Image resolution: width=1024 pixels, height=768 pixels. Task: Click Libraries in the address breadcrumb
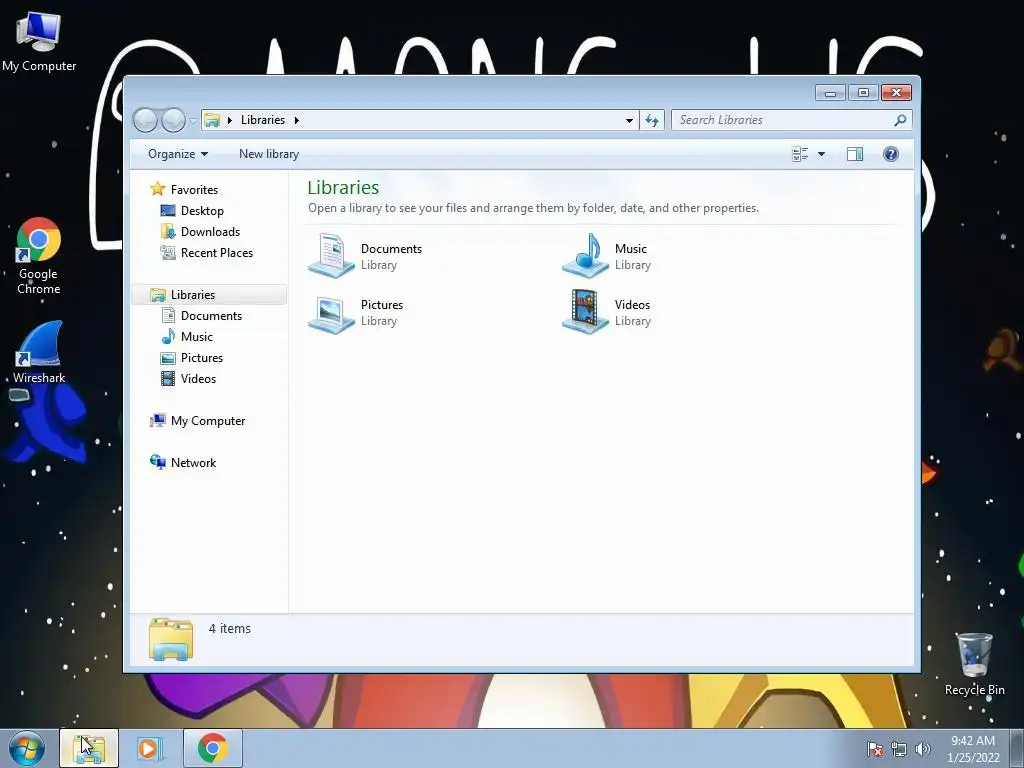tap(263, 120)
